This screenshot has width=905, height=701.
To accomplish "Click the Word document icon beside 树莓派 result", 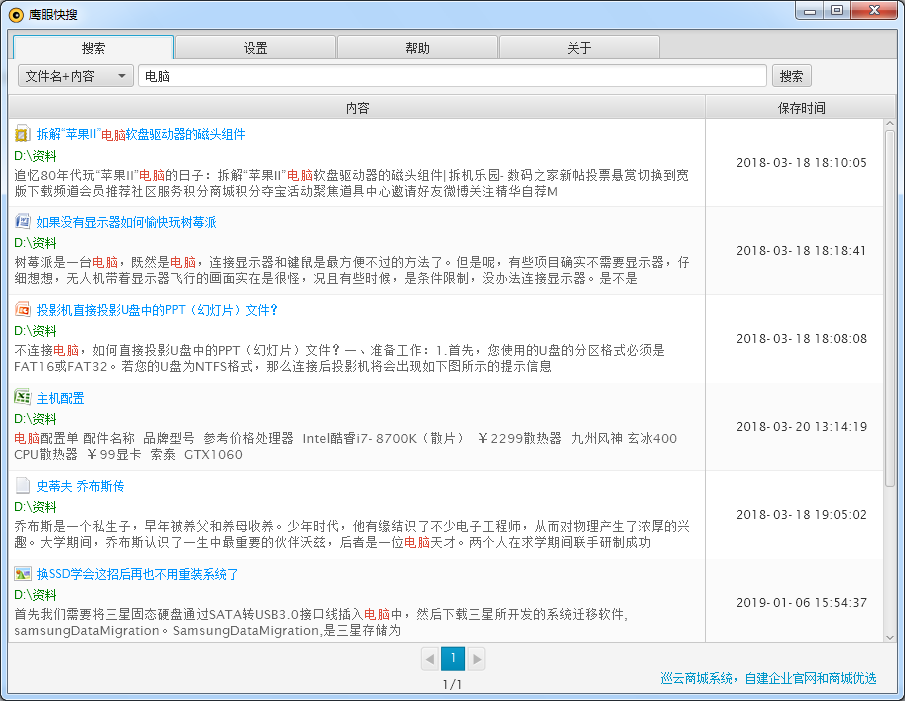I will pyautogui.click(x=23, y=222).
